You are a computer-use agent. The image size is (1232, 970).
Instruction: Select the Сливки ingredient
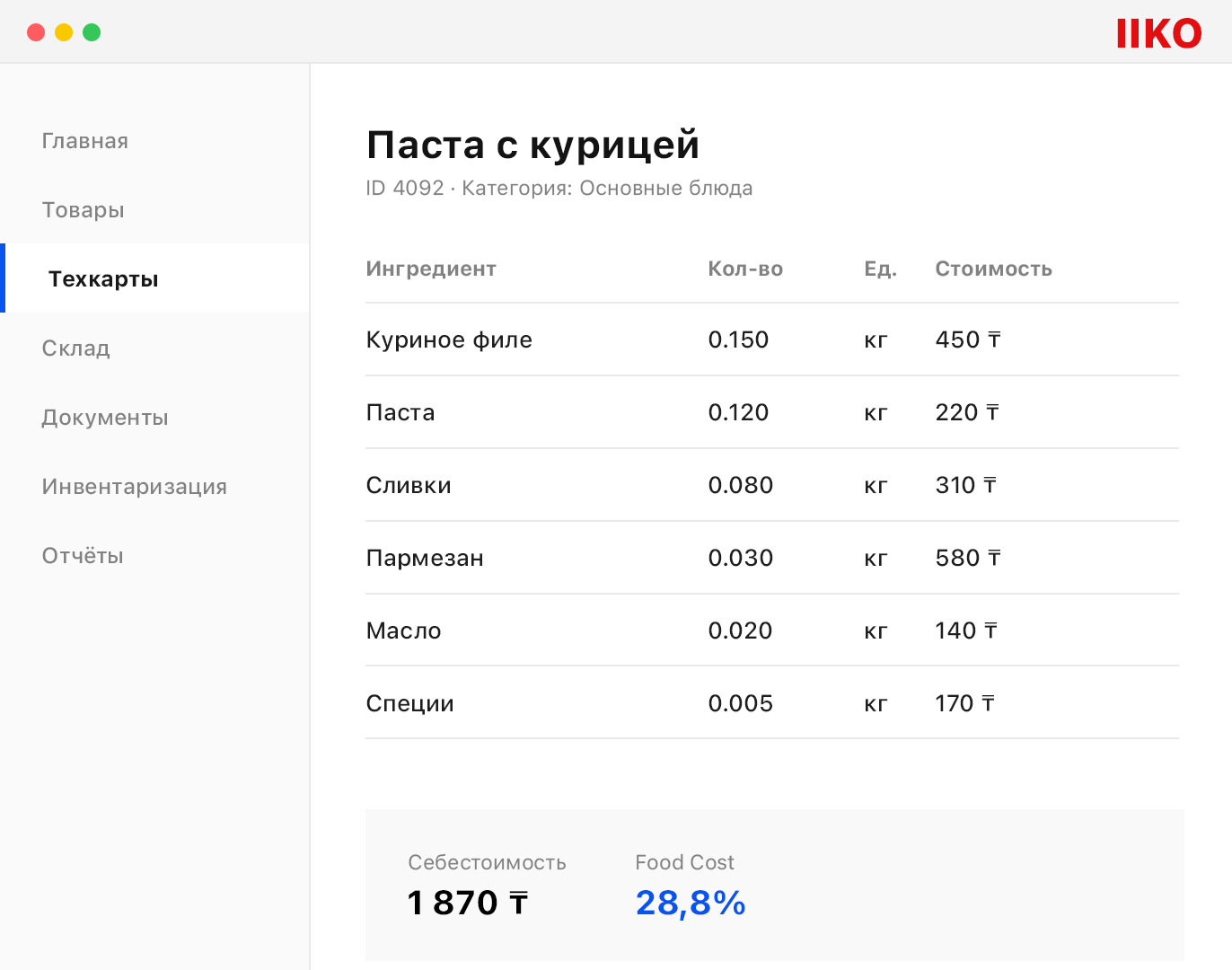point(409,485)
